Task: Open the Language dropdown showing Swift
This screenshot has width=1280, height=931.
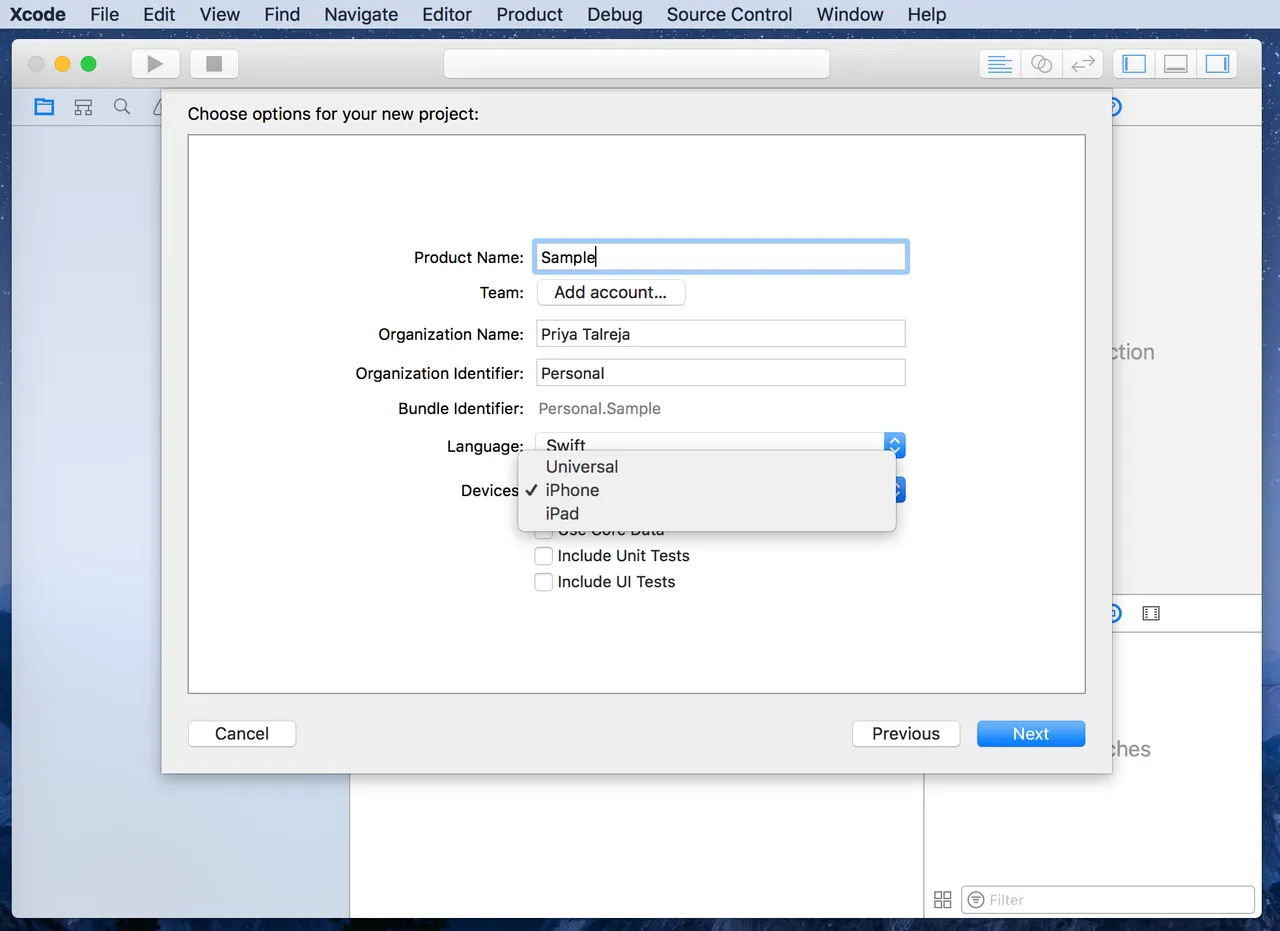Action: [x=720, y=445]
